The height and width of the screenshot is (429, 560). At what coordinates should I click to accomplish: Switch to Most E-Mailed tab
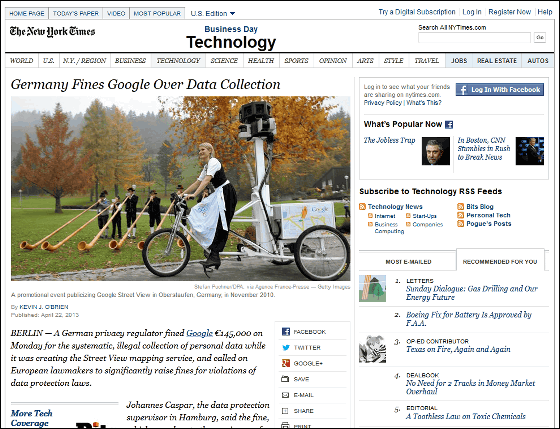pyautogui.click(x=408, y=262)
